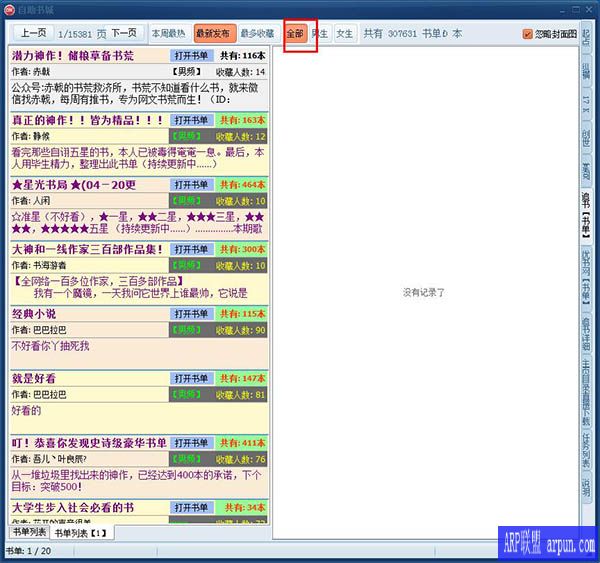The image size is (600, 563).
Task: Select the 最多收藏 sort filter
Action: [257, 33]
